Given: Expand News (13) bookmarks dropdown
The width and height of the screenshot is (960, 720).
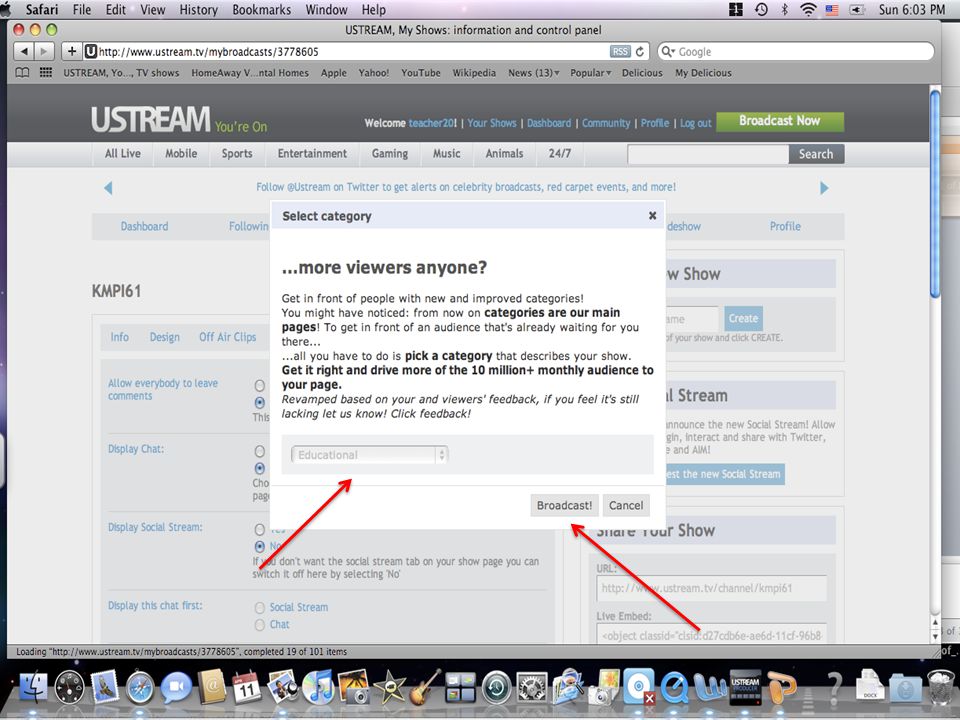Looking at the screenshot, I should pos(533,73).
